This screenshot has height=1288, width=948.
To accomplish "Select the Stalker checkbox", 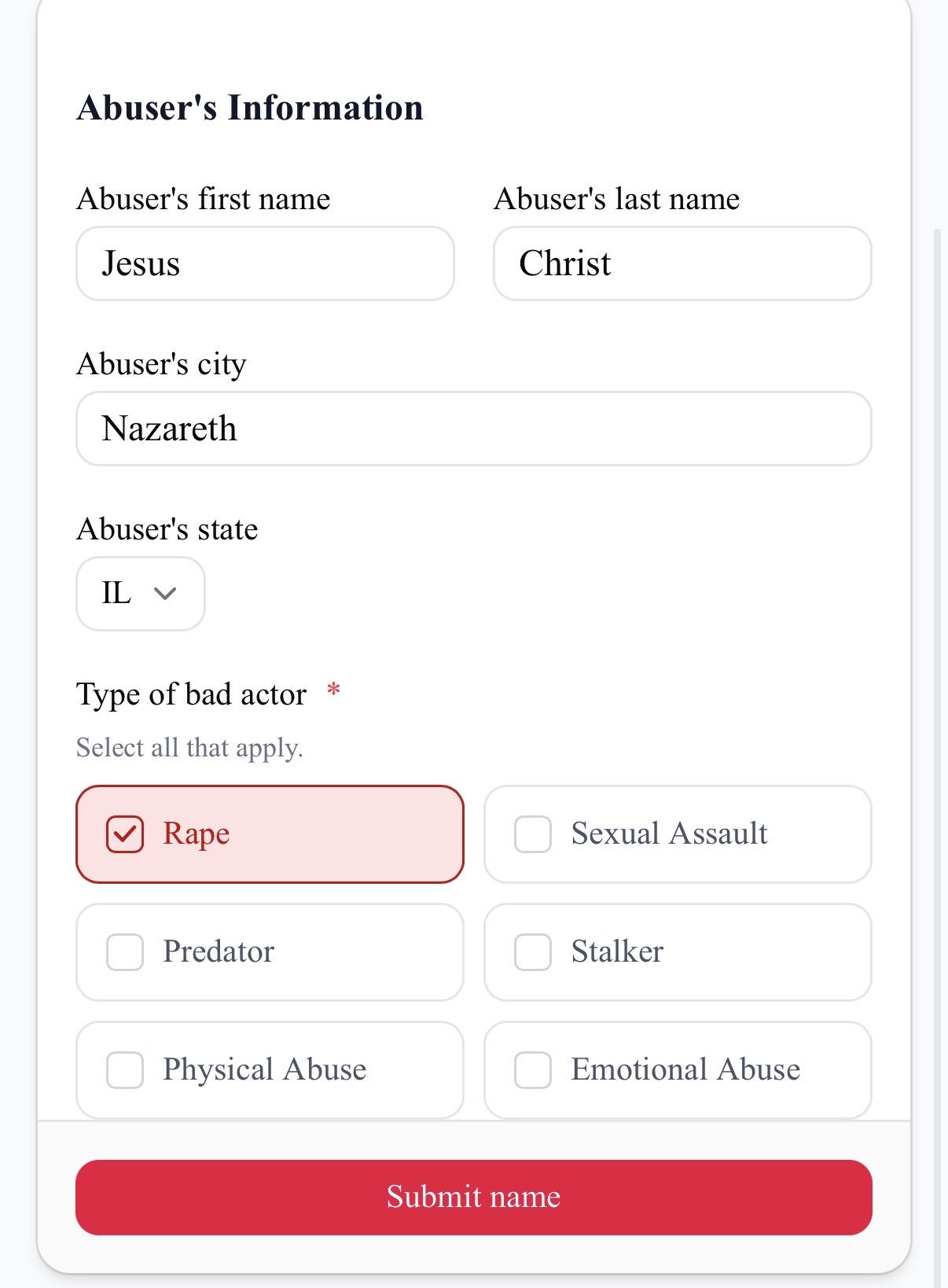I will click(x=533, y=952).
